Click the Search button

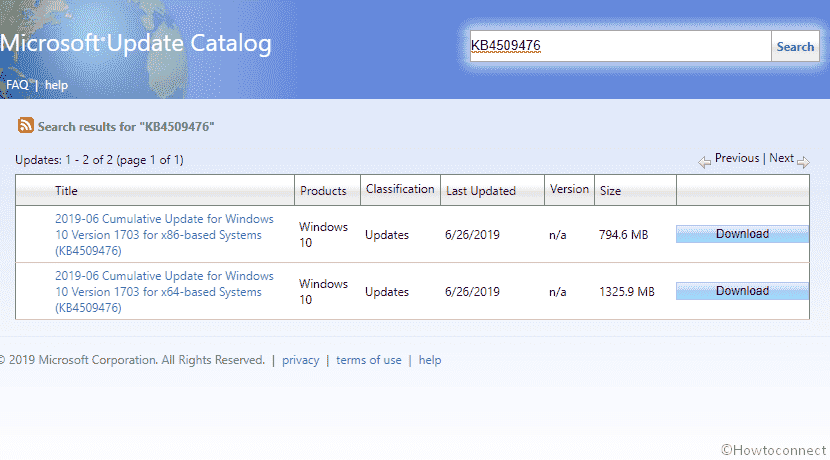click(795, 47)
